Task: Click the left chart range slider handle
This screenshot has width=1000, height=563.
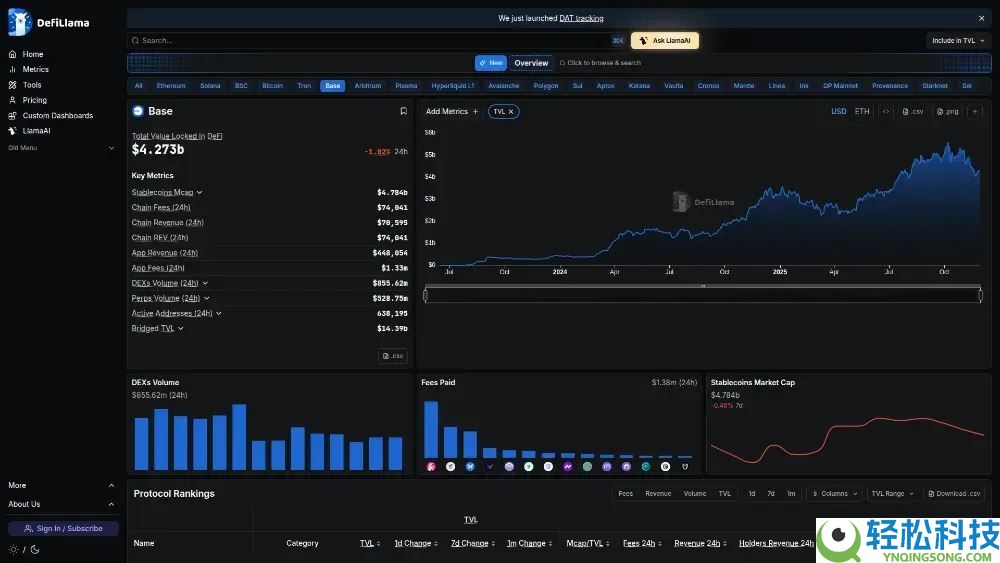Action: (x=425, y=295)
